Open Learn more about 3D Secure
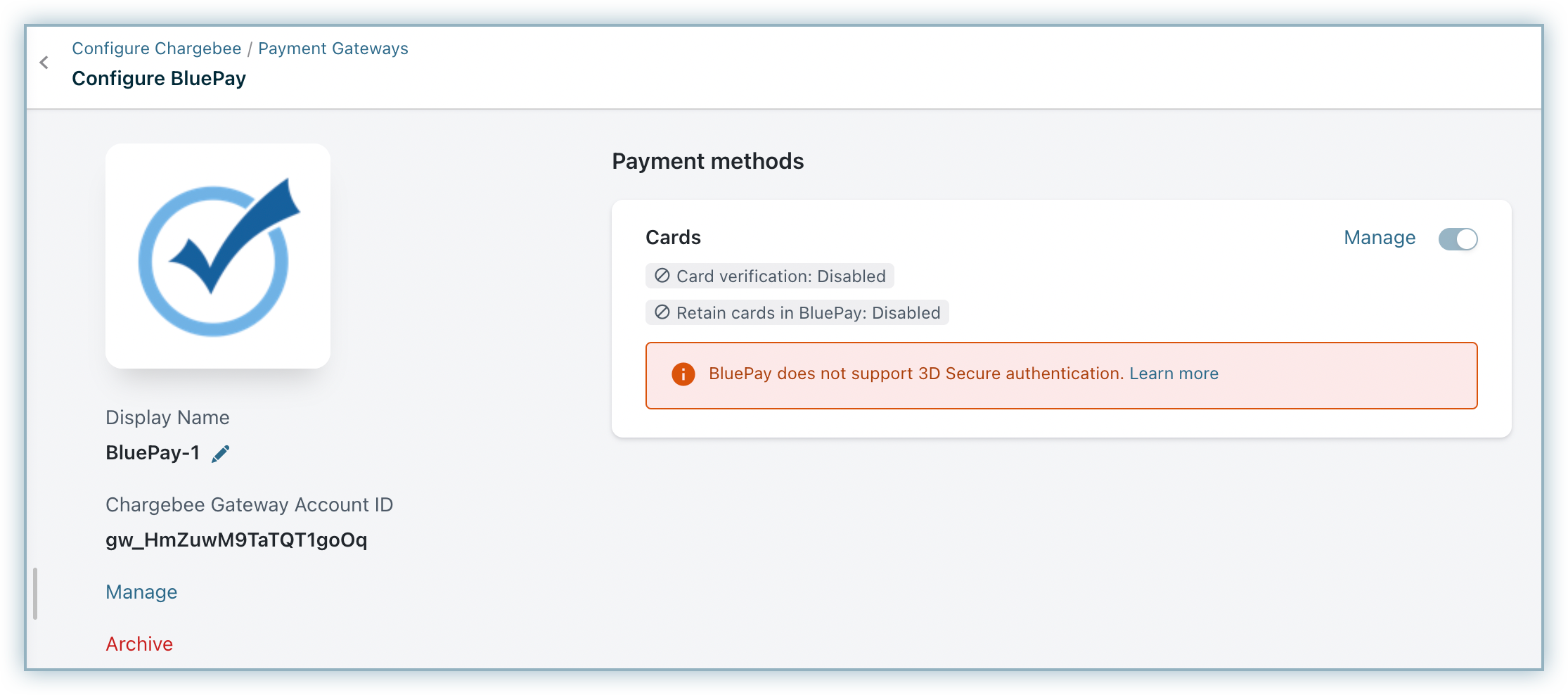This screenshot has width=1568, height=695. tap(1174, 374)
